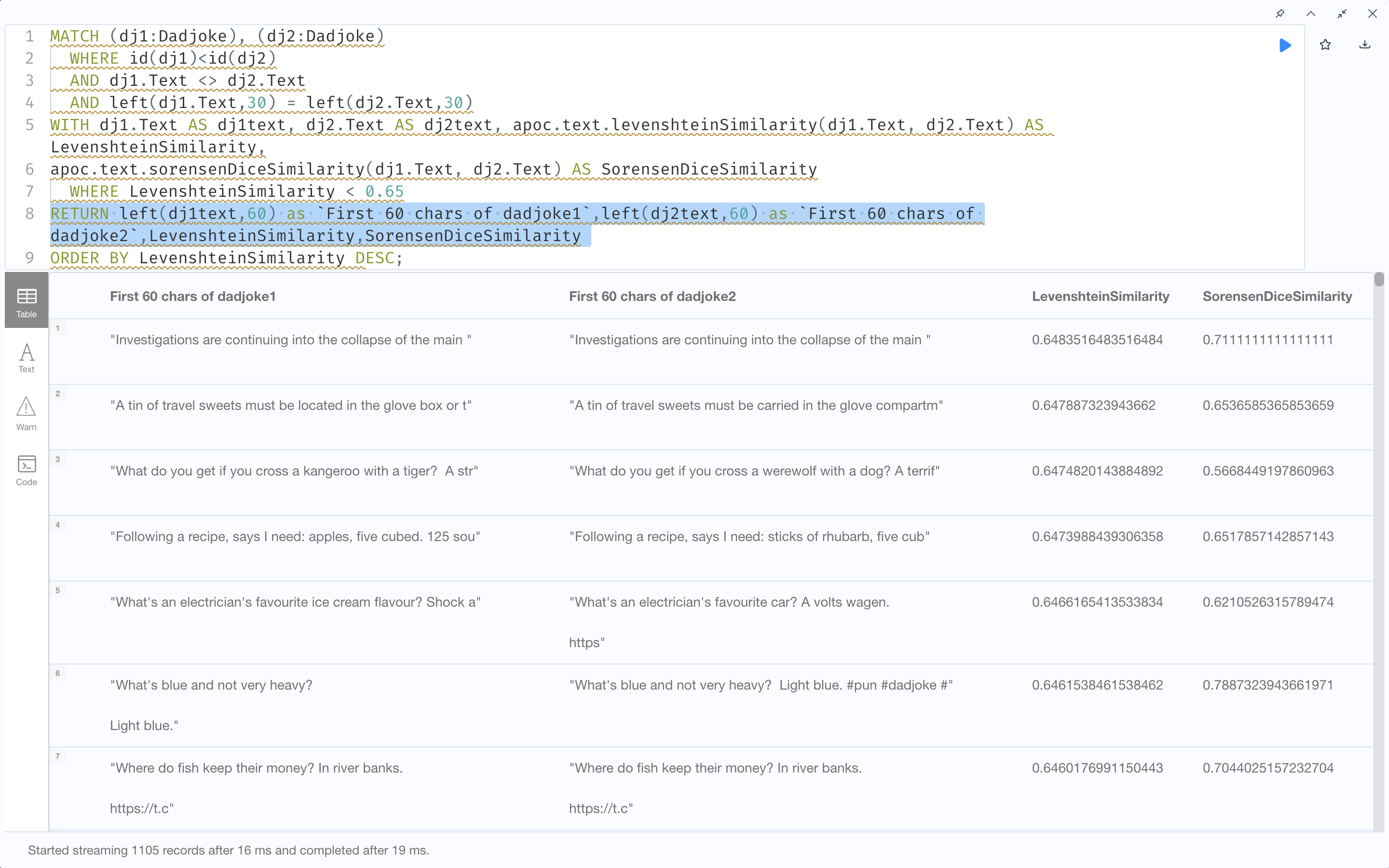
Task: Open the Code tab
Action: pos(27,470)
